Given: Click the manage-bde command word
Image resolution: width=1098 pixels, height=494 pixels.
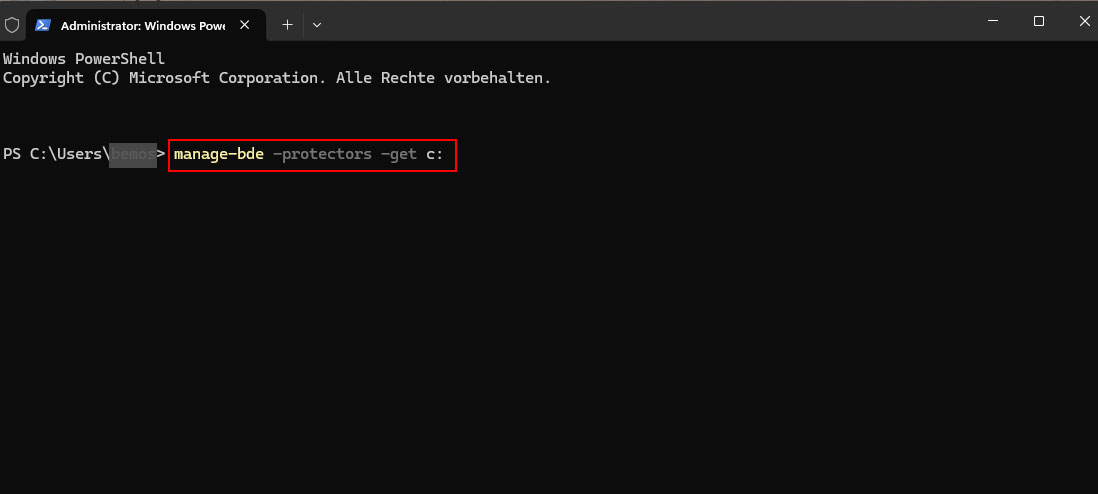Looking at the screenshot, I should tap(218, 155).
